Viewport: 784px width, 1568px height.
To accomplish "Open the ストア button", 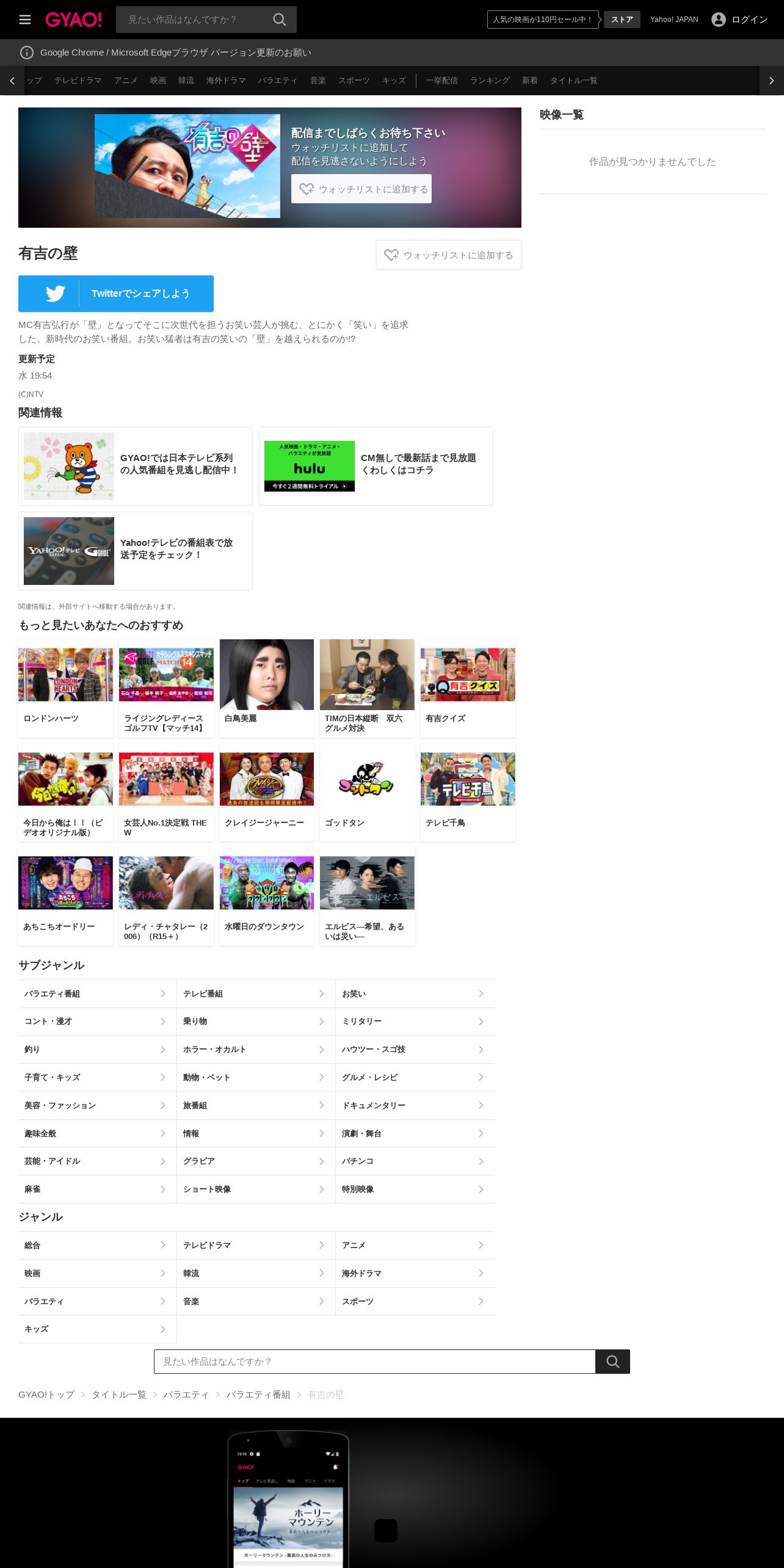I will (x=622, y=20).
